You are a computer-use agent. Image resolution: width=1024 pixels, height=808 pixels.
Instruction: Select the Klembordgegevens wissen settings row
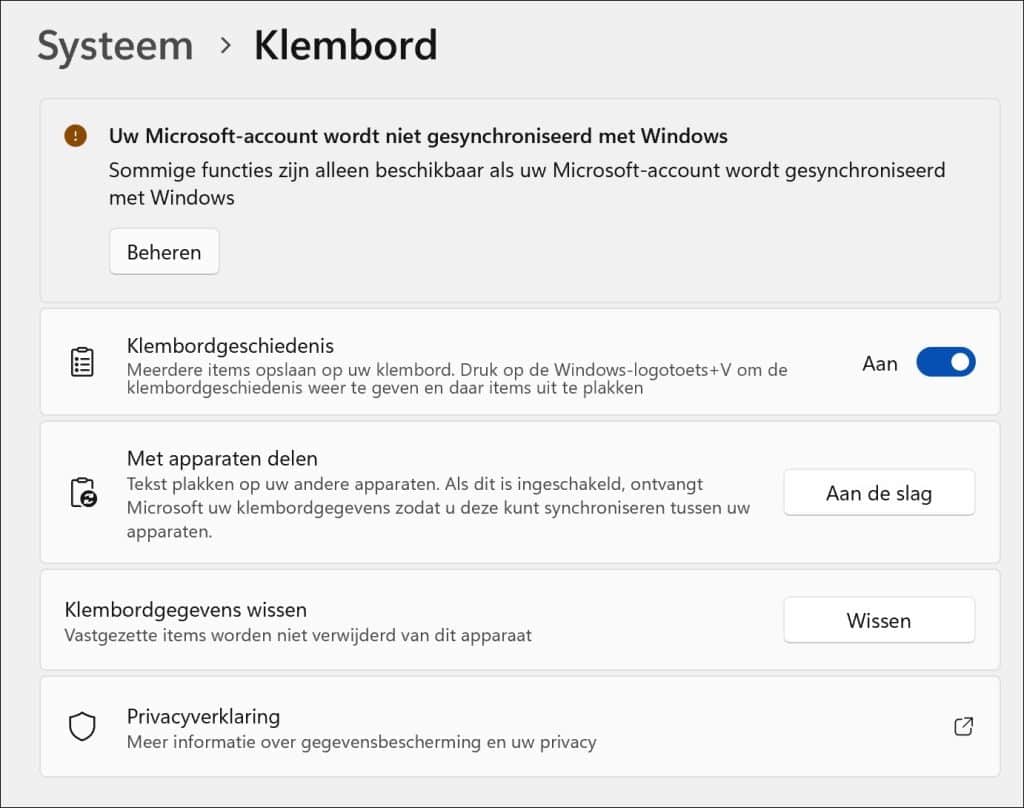point(400,619)
